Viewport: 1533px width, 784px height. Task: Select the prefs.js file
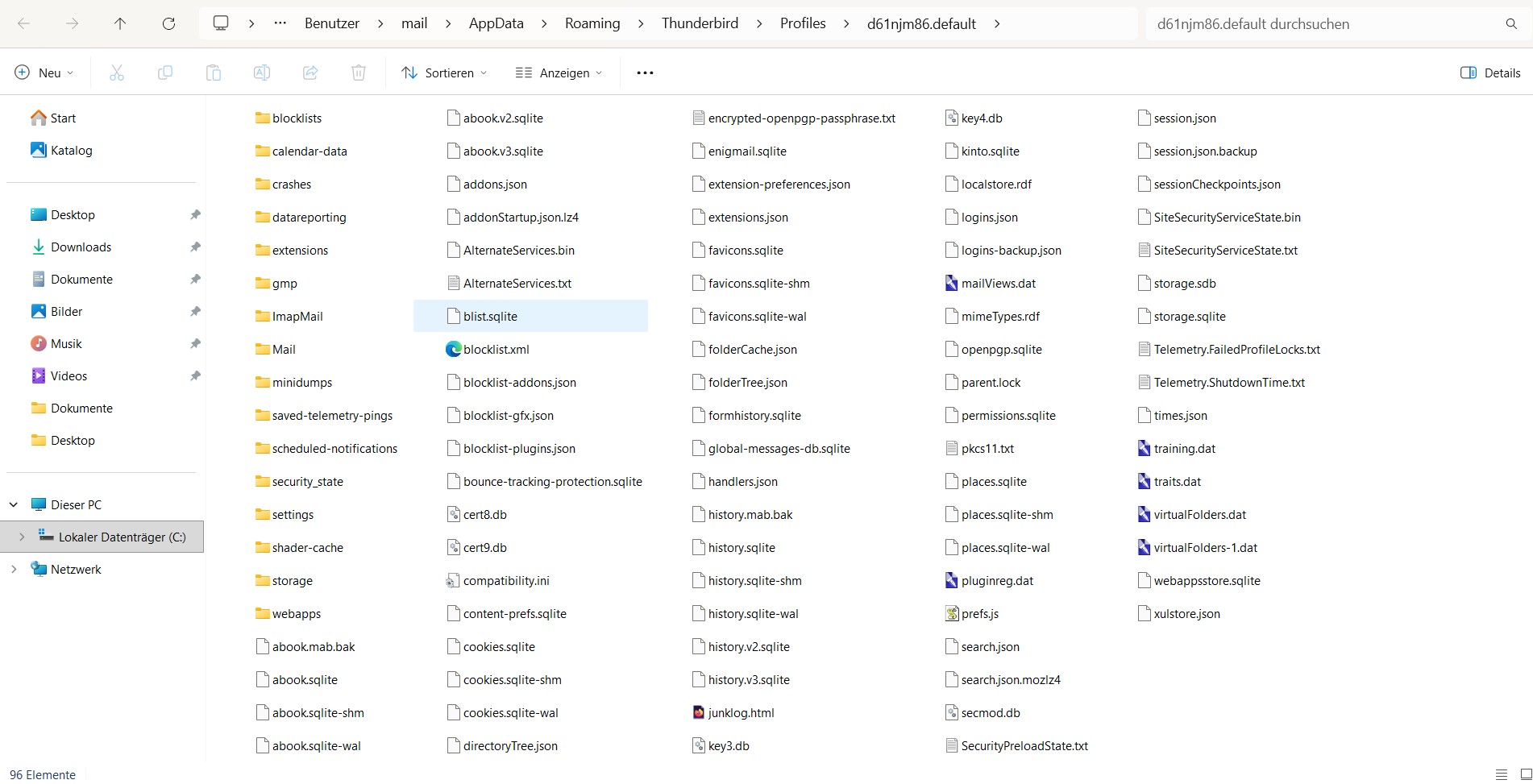point(979,613)
